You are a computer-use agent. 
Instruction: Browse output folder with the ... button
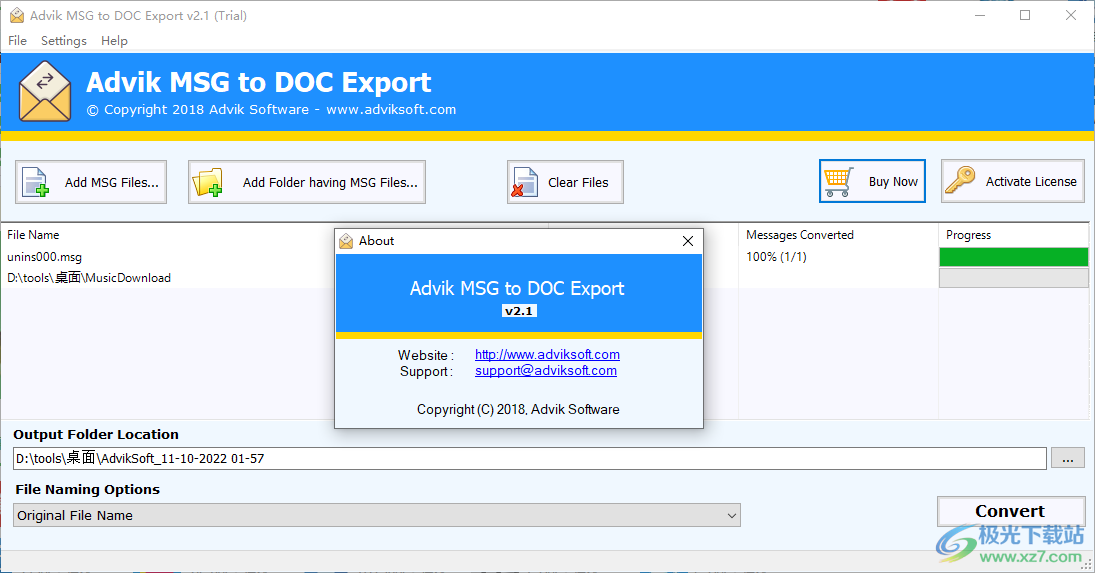click(x=1068, y=458)
